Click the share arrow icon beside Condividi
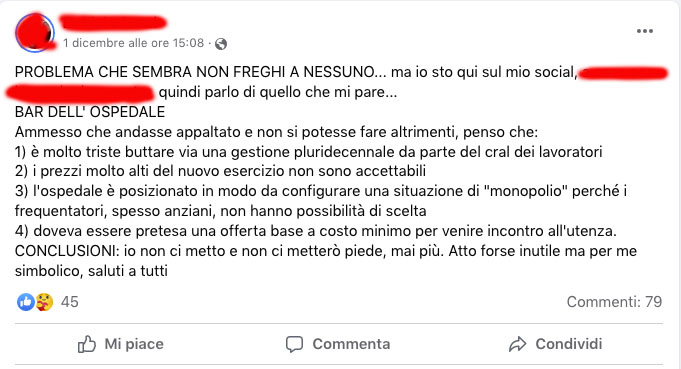The width and height of the screenshot is (681, 369). coord(517,344)
